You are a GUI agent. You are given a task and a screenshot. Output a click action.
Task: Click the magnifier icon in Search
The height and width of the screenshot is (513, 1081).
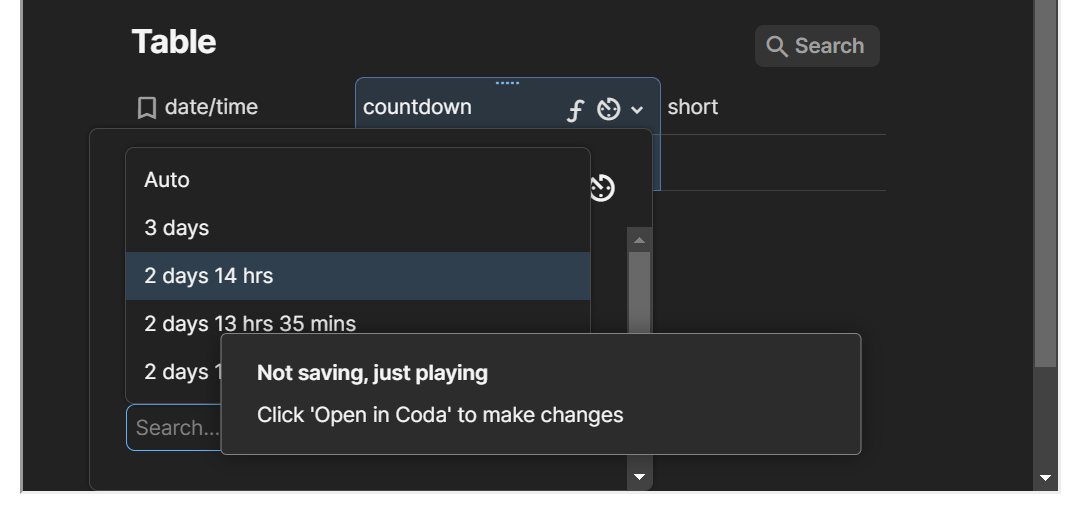(x=777, y=46)
